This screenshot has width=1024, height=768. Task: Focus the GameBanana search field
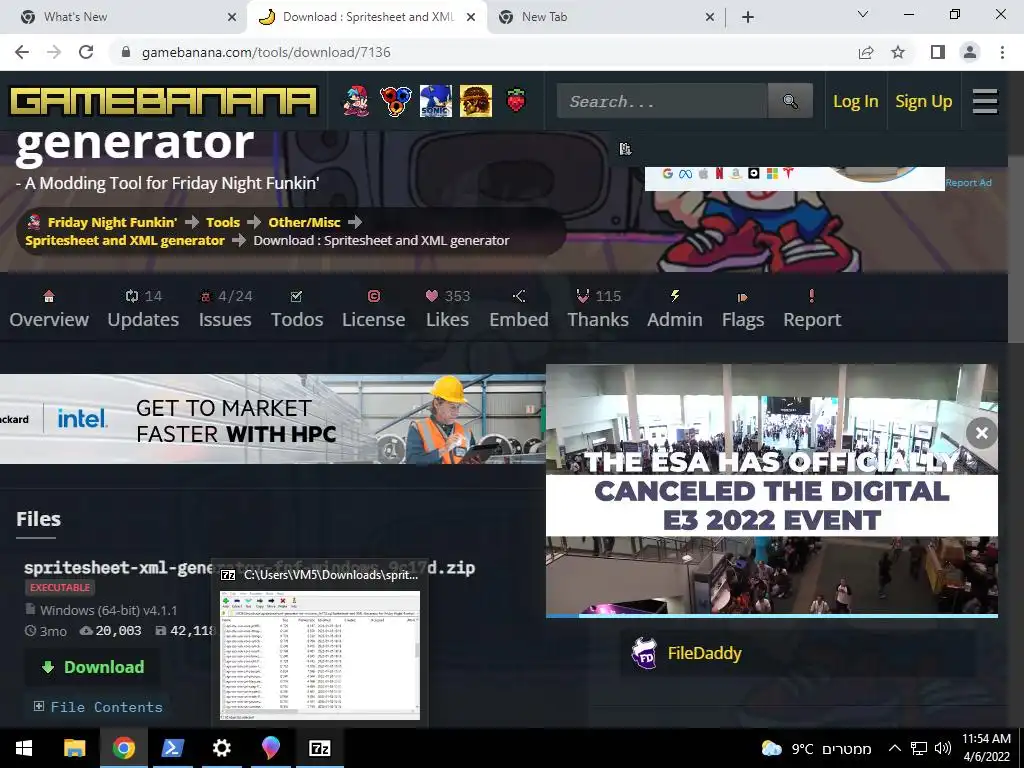[x=662, y=101]
